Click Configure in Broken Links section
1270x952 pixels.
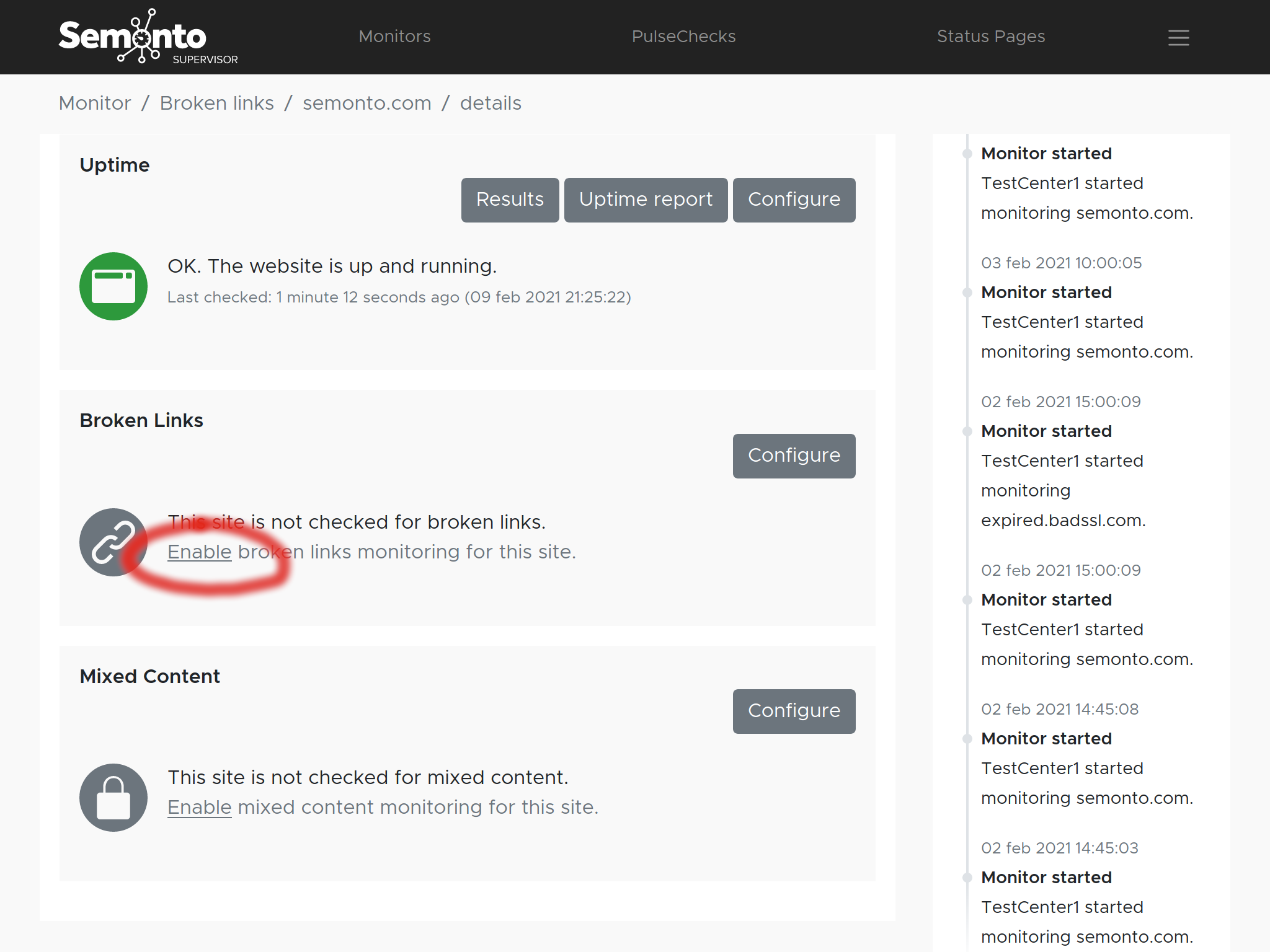[x=794, y=456]
